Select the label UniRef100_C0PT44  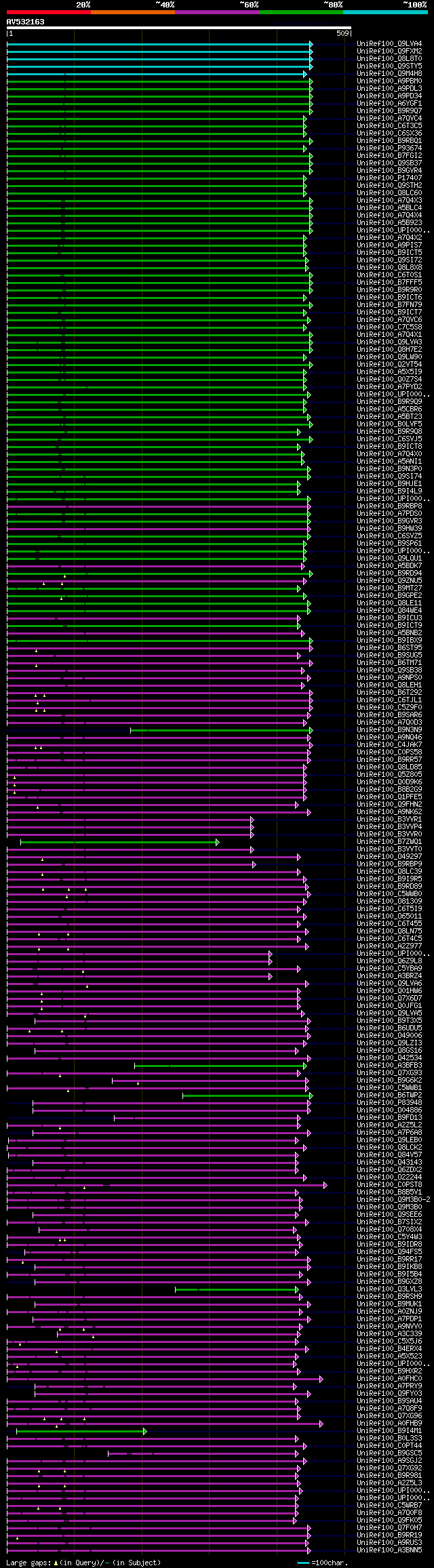coord(389,1446)
